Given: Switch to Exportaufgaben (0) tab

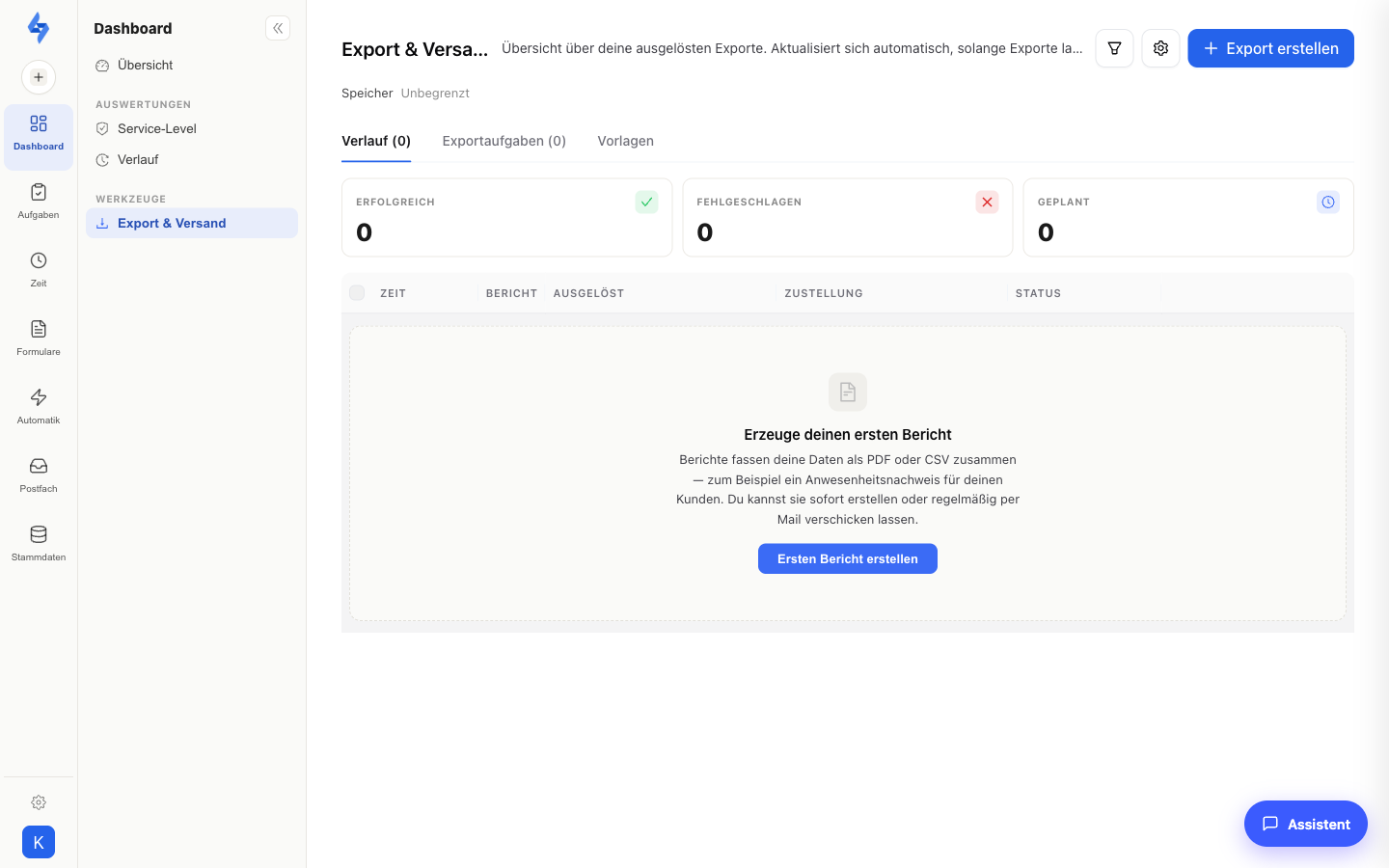Looking at the screenshot, I should click(x=504, y=141).
